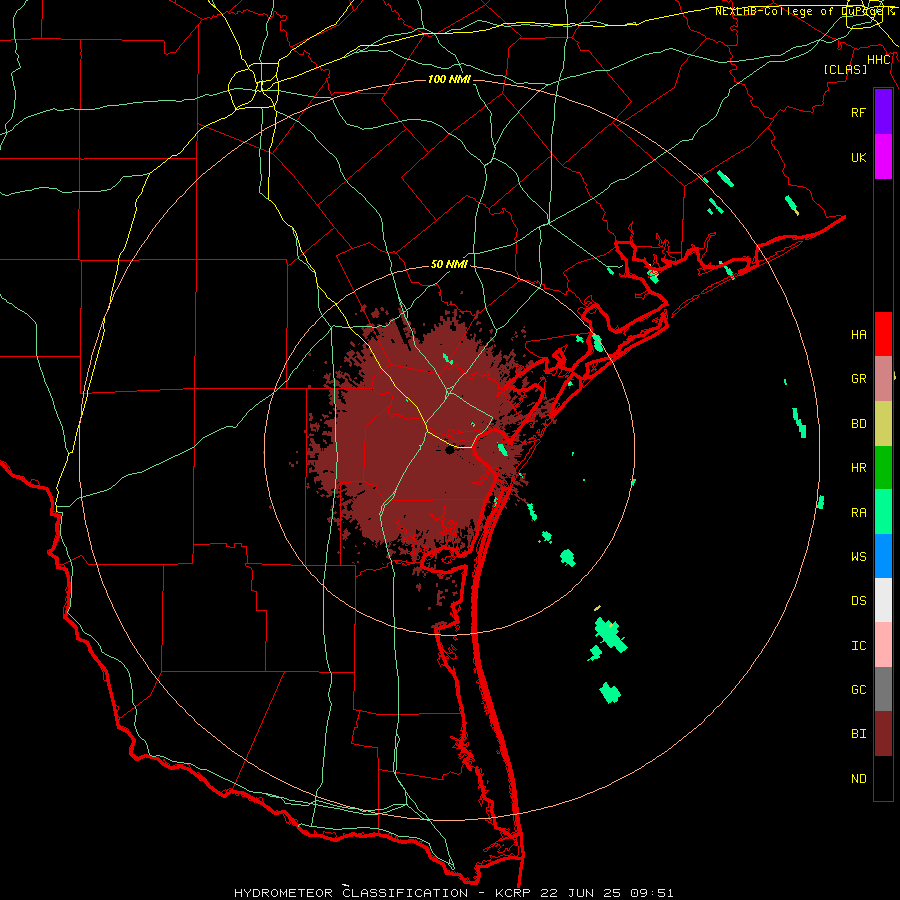Click the magenta UK legend color swatch

tap(883, 157)
